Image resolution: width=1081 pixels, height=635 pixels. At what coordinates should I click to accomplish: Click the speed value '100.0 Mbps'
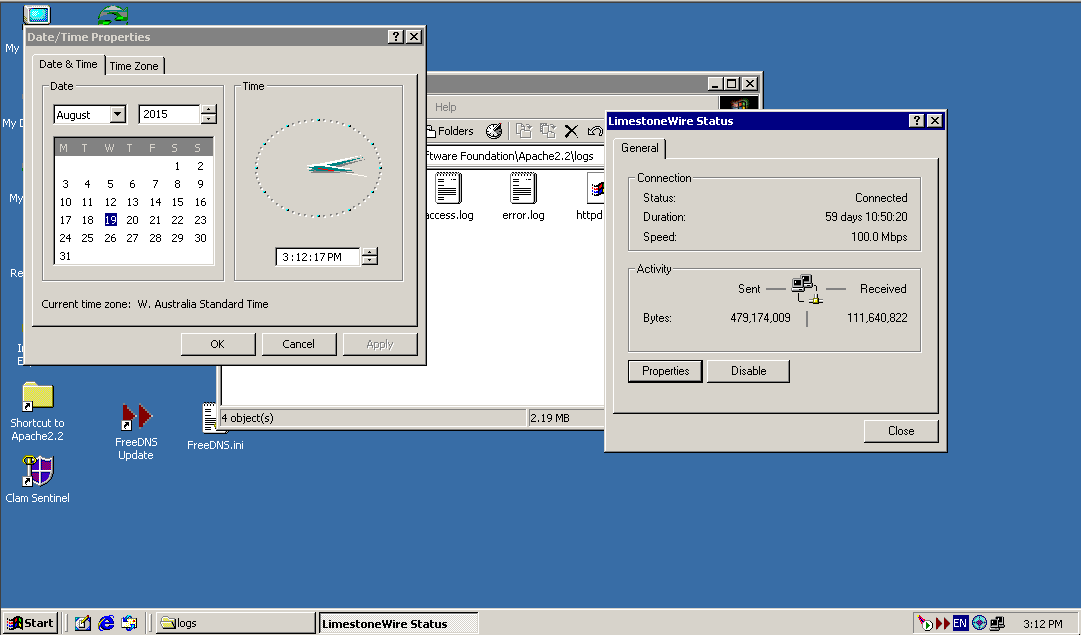tap(879, 237)
